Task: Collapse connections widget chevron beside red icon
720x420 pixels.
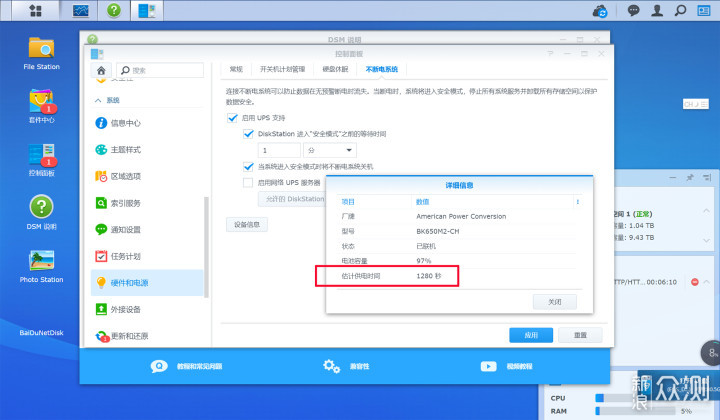Action: (x=707, y=282)
